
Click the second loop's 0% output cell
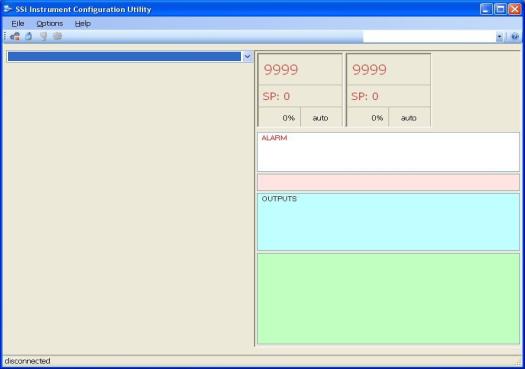pos(368,118)
